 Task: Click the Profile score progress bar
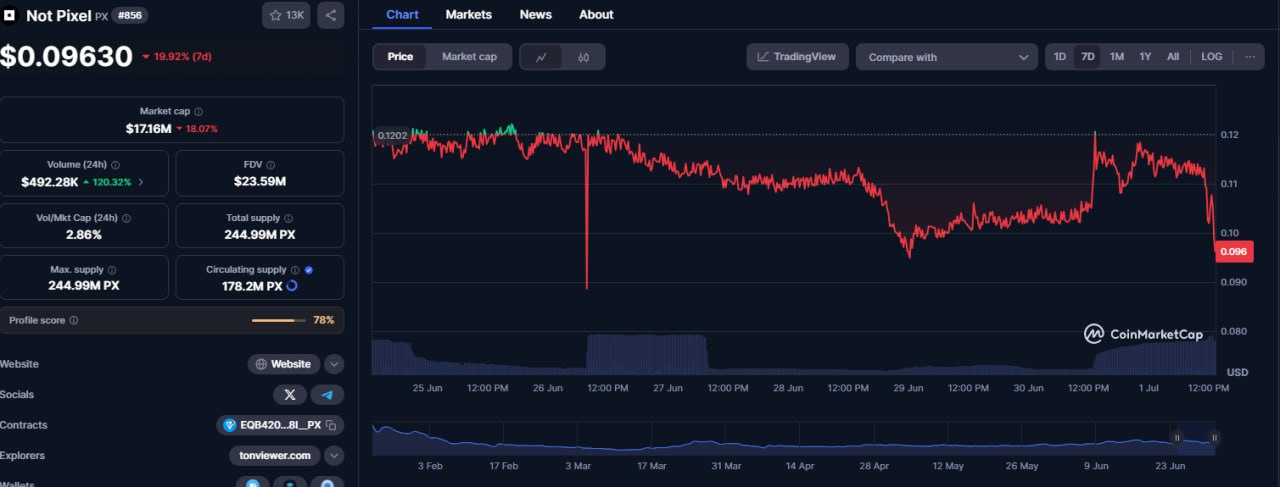pyautogui.click(x=279, y=320)
